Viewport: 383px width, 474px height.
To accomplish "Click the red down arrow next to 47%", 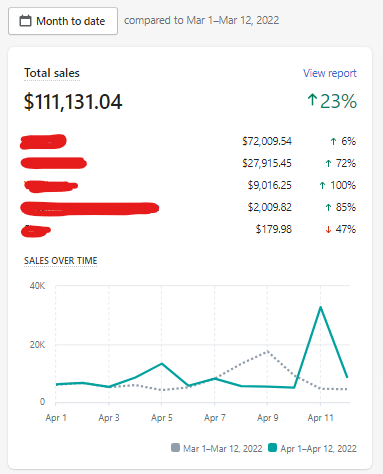I will (x=328, y=229).
